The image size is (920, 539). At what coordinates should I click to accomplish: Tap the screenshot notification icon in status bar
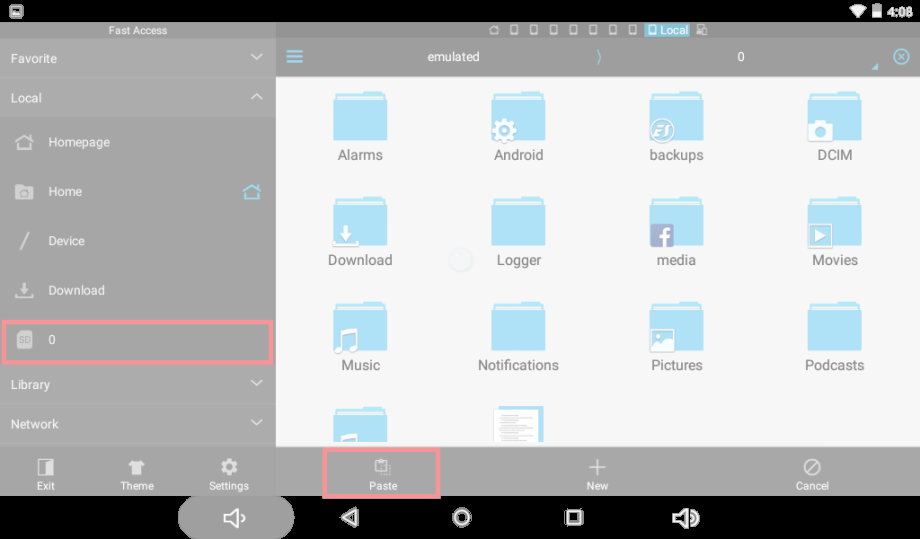click(16, 11)
